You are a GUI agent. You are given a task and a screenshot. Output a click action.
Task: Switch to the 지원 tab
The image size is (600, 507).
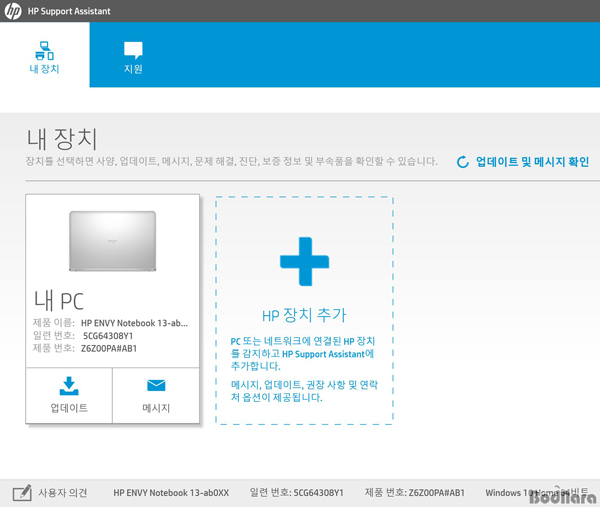[133, 55]
